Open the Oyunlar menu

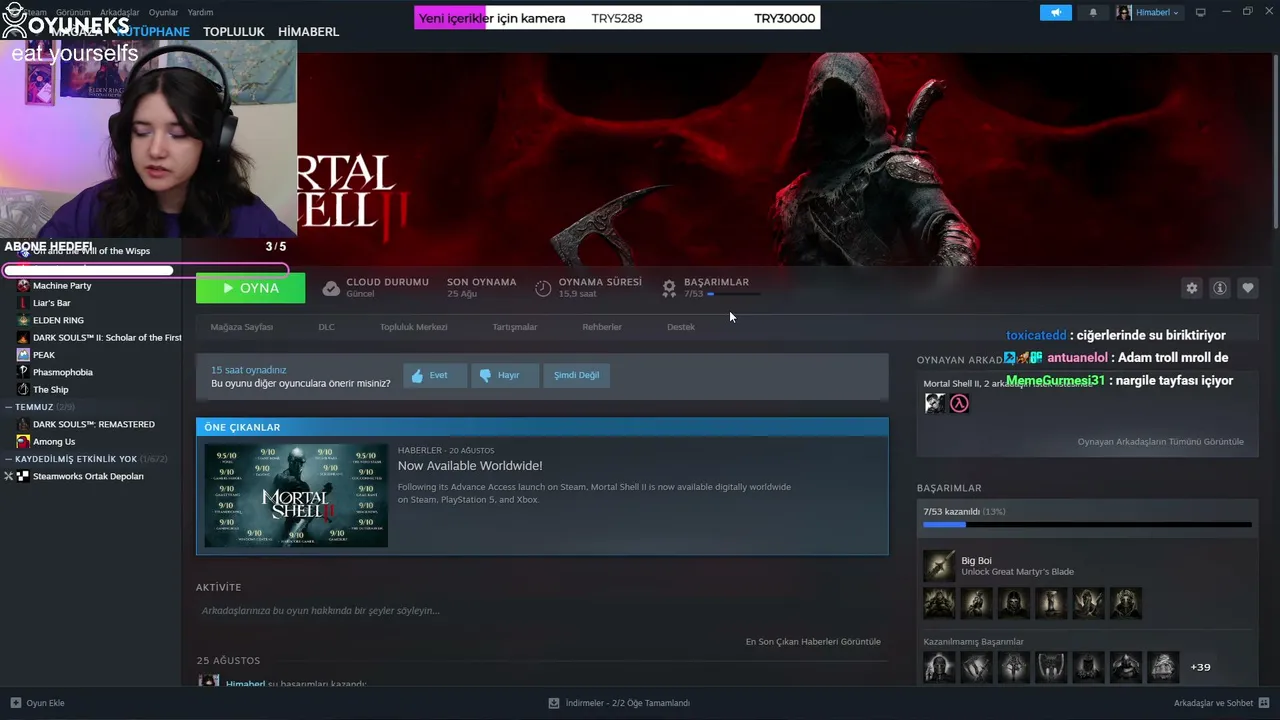click(x=164, y=12)
